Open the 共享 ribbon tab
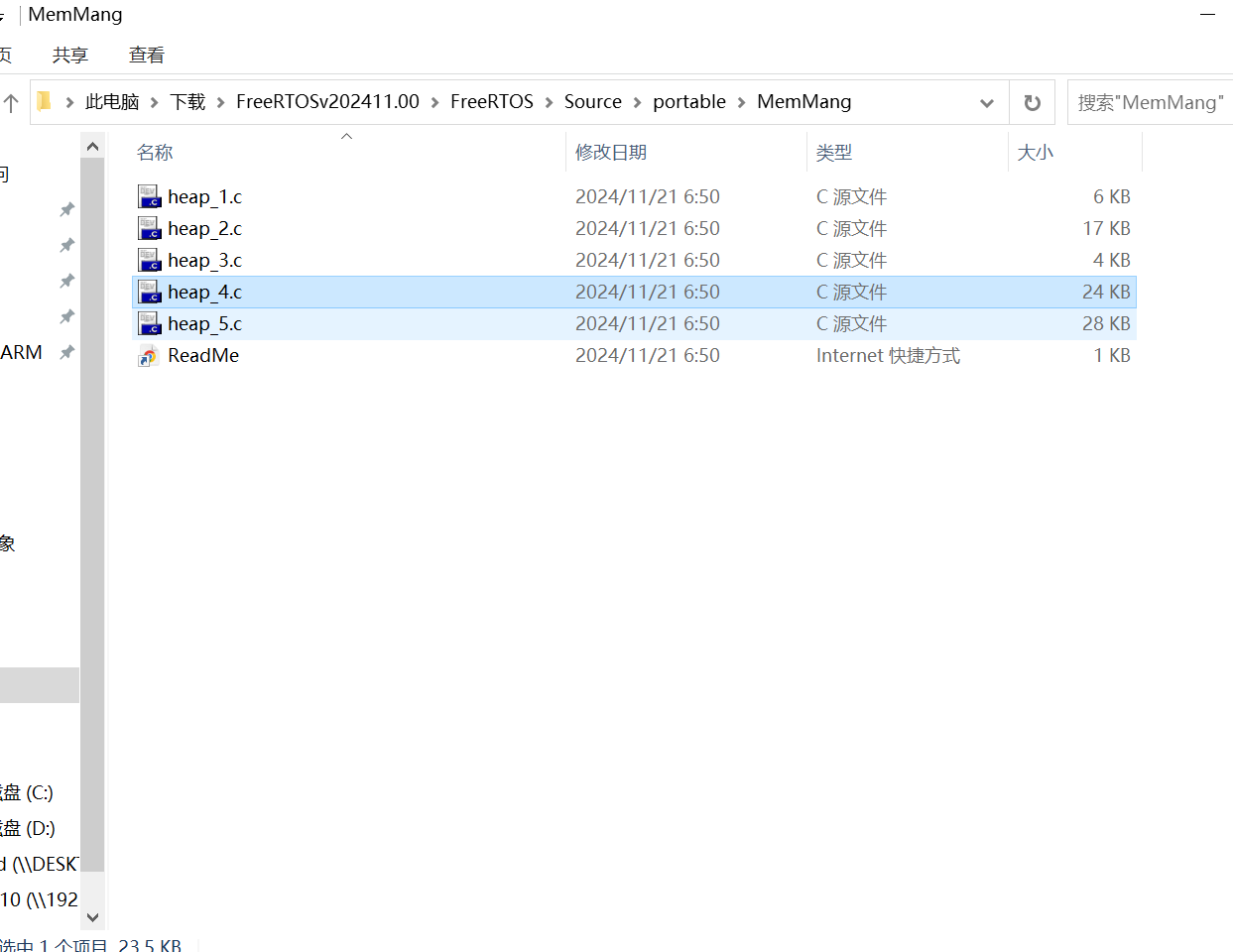 (x=70, y=56)
